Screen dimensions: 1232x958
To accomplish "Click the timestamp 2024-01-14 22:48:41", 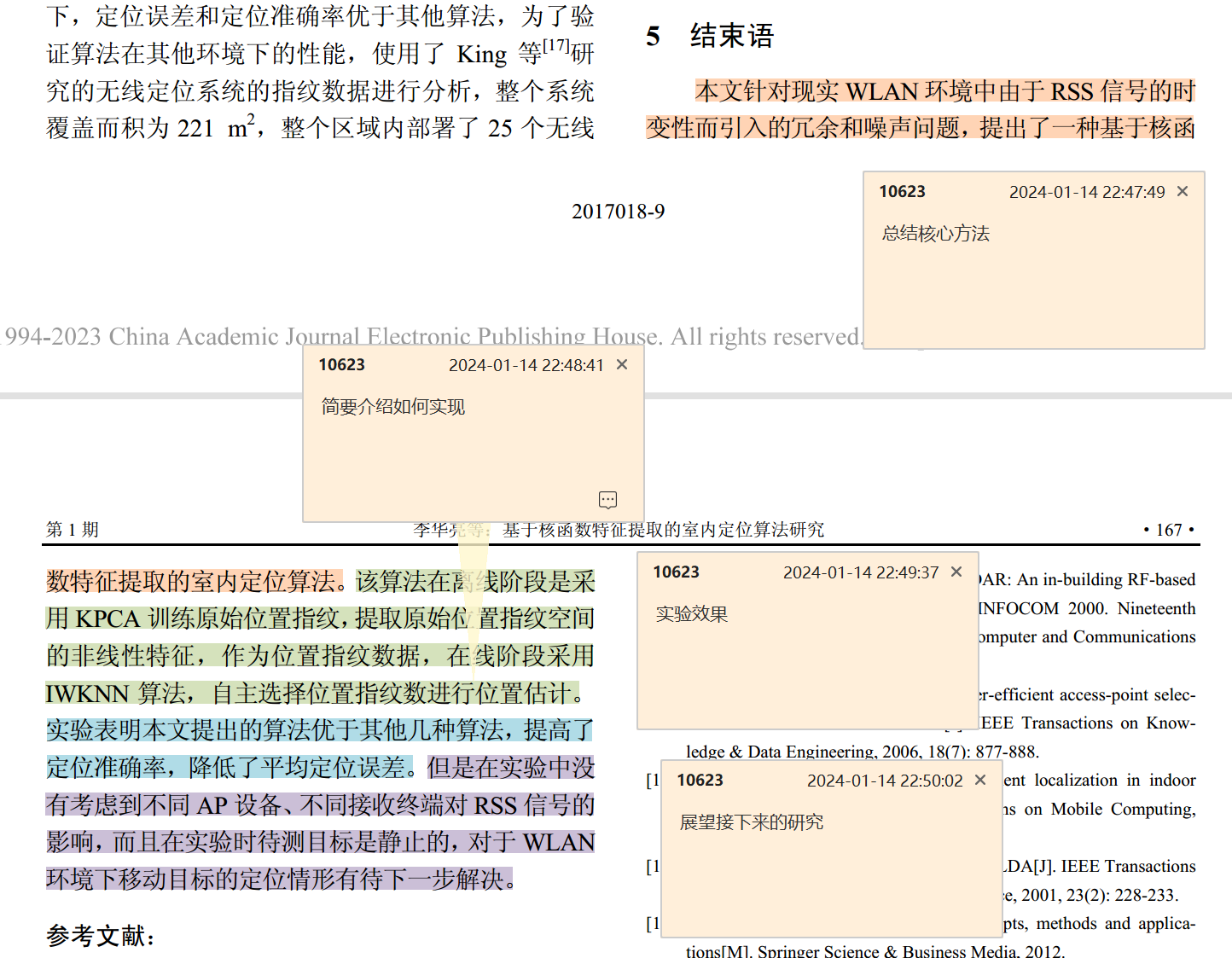I will pos(526,365).
